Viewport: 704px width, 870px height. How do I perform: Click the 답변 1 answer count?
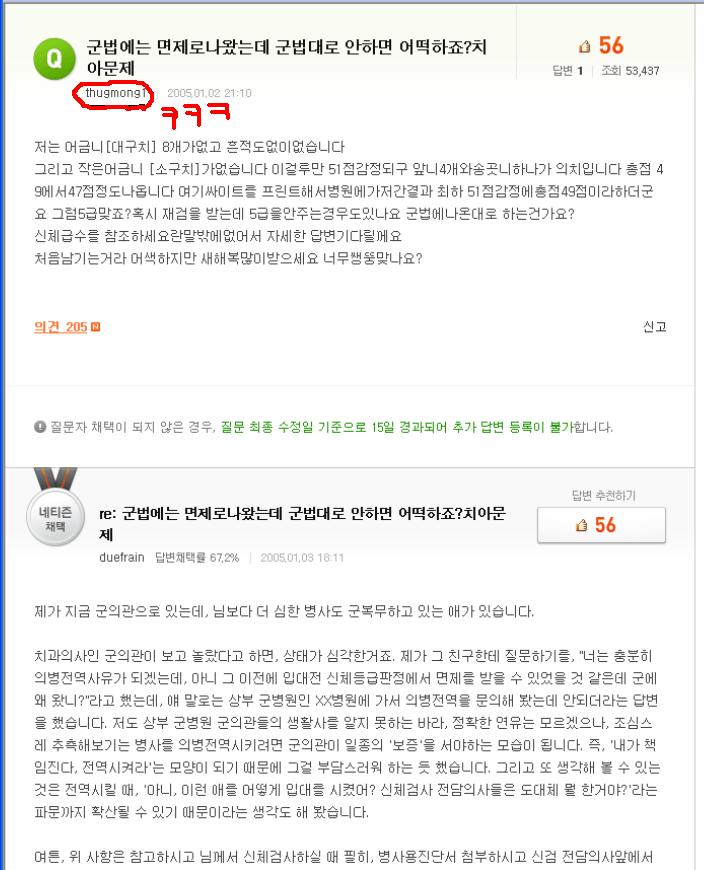[568, 70]
